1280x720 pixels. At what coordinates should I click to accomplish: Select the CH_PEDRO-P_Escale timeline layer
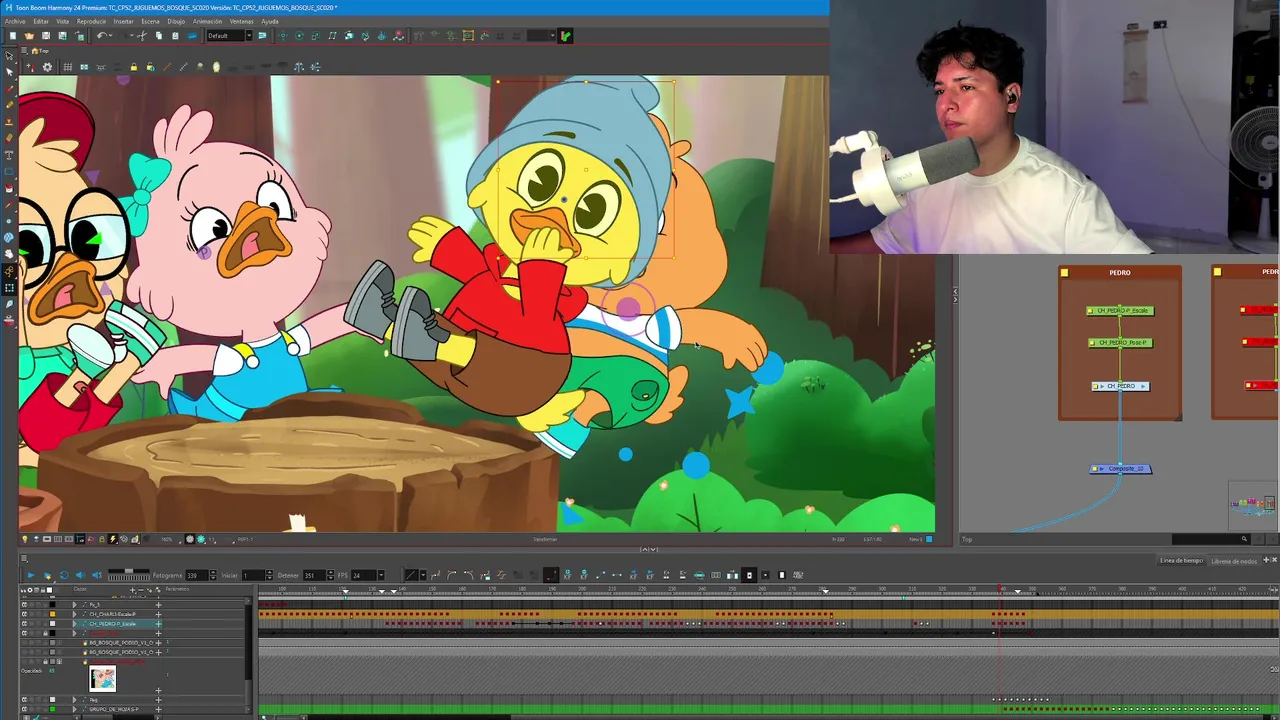(113, 624)
